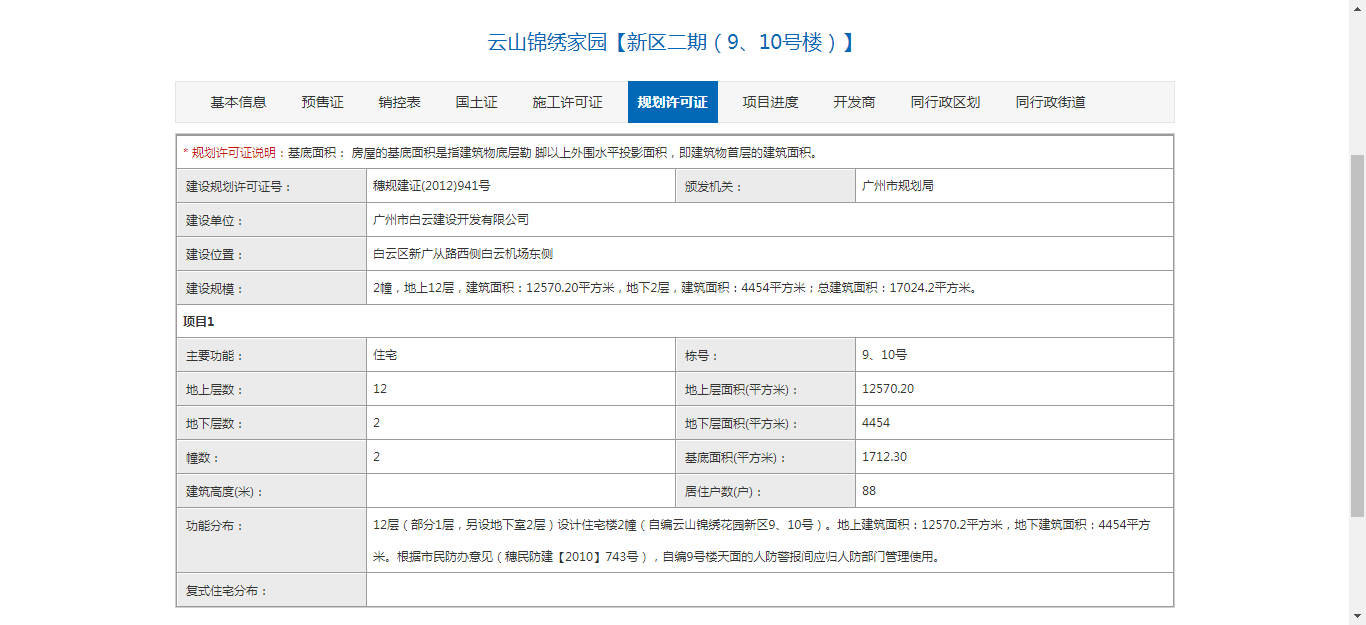
Task: Go to the 国土证 tab
Action: (x=476, y=102)
